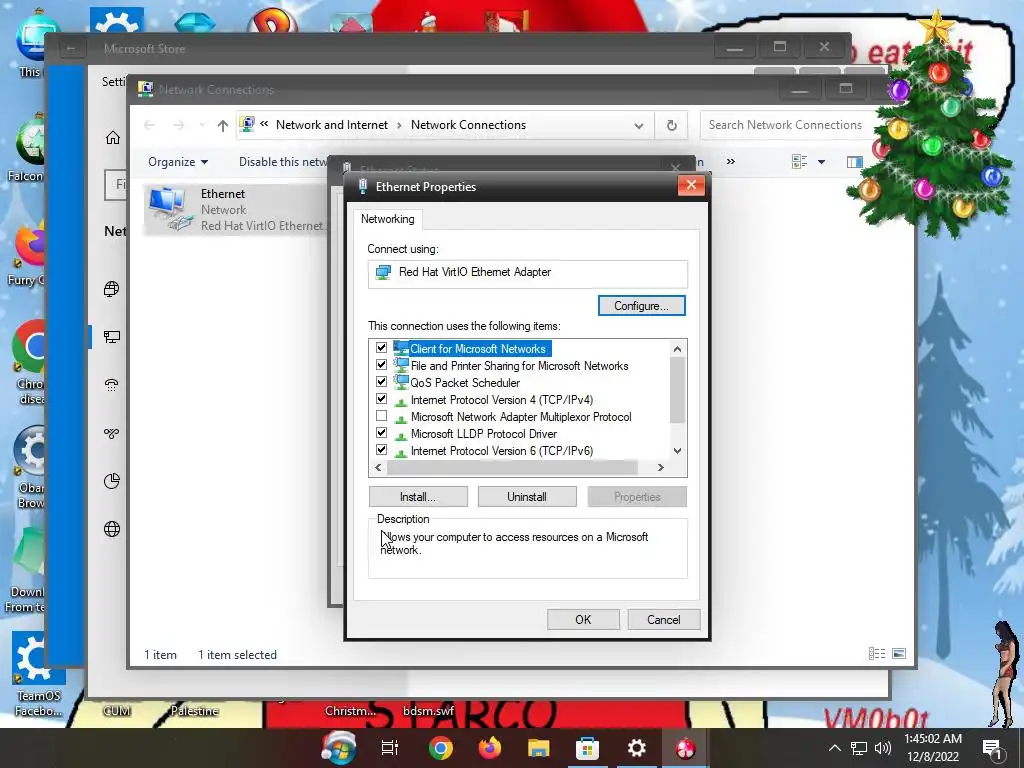Open Ethernet monitor icon in Settings sidebar
Viewport: 1024px width, 768px height.
pyautogui.click(x=112, y=337)
